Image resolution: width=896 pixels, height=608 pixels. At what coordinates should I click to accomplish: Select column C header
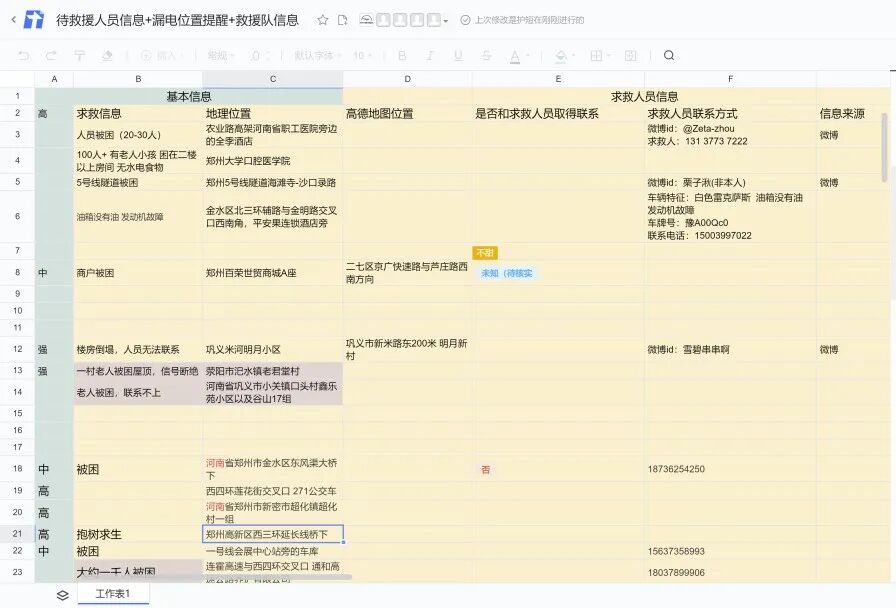273,79
